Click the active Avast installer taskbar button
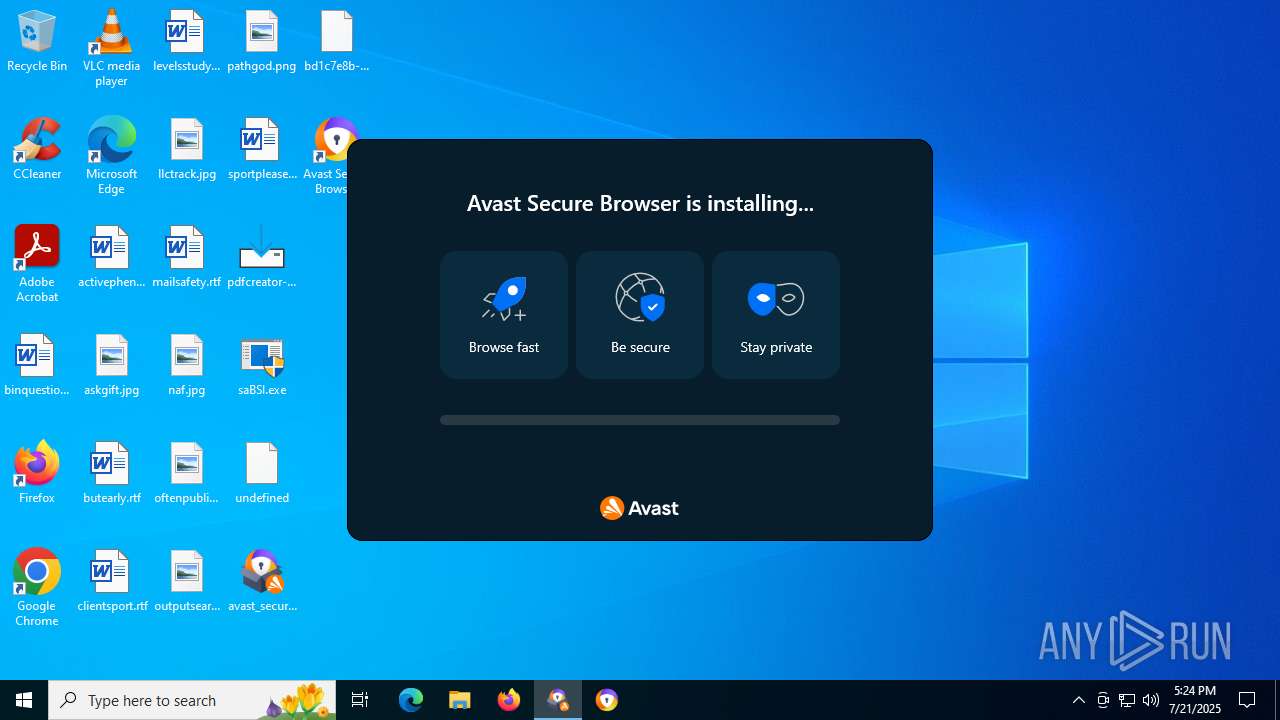 click(x=558, y=700)
